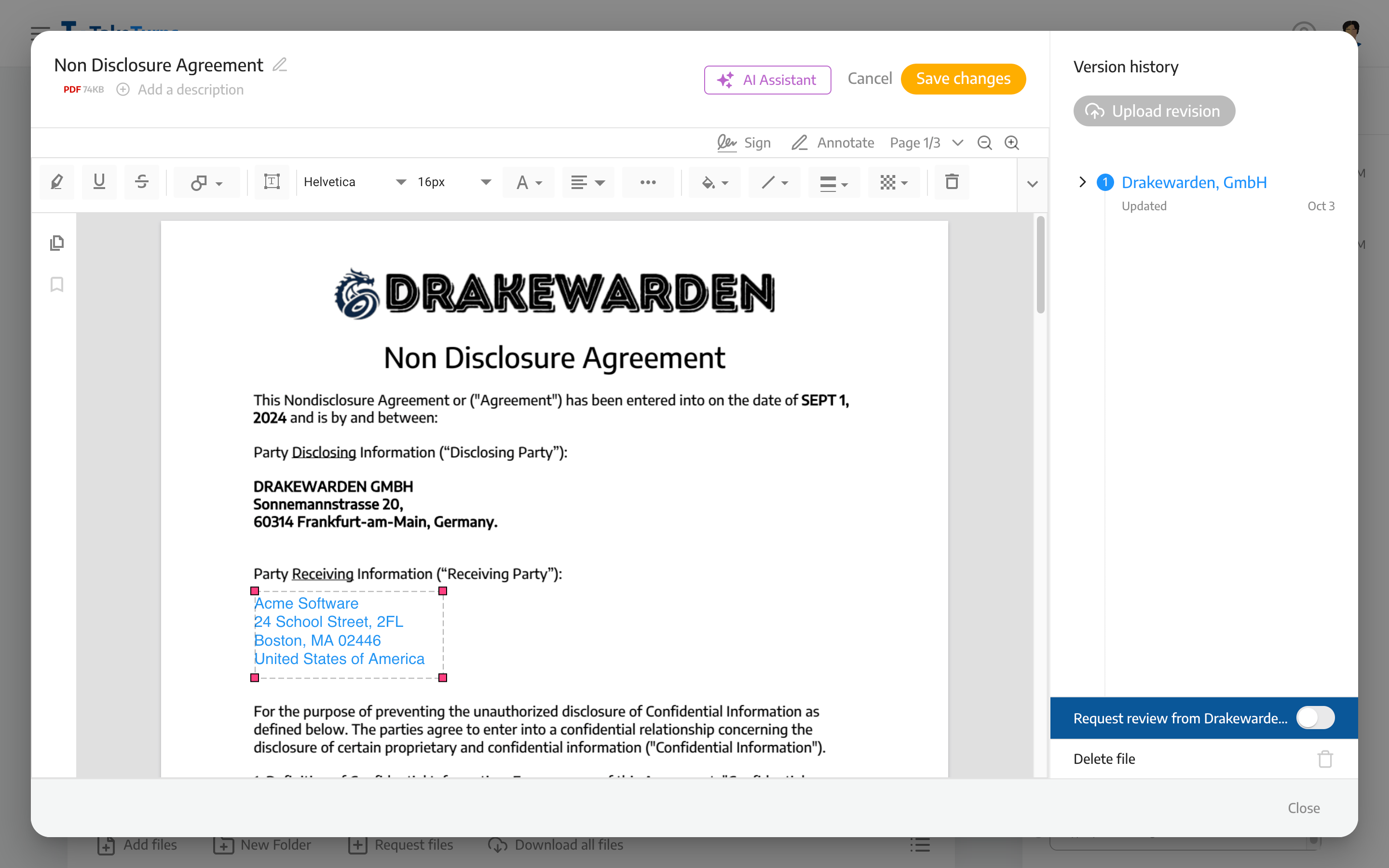1389x868 pixels.
Task: Delete the selected annotation with trash icon
Action: coord(952,182)
